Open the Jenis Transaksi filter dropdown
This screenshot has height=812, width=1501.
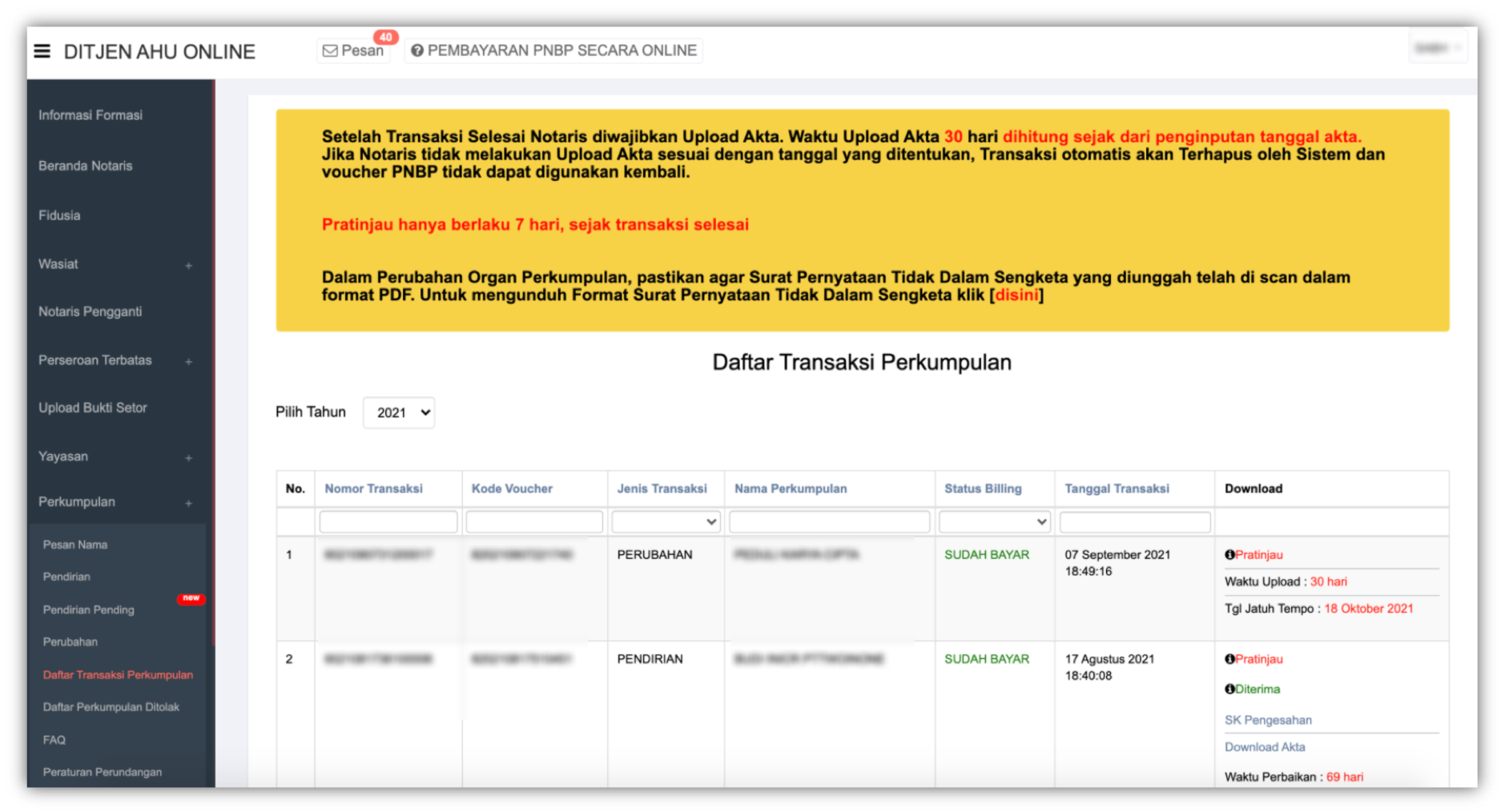pyautogui.click(x=666, y=522)
